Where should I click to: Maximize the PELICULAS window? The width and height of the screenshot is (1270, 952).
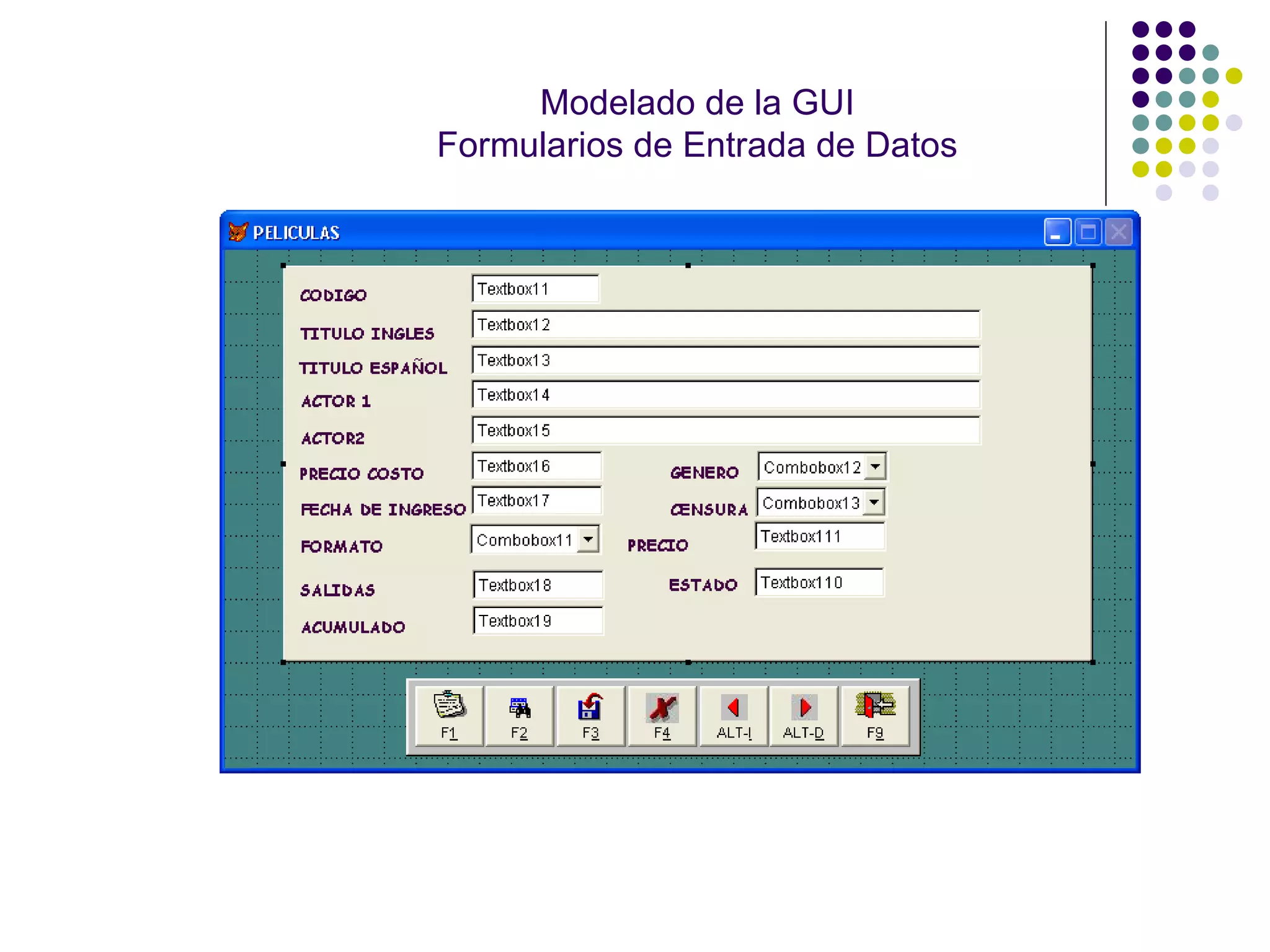click(1088, 232)
